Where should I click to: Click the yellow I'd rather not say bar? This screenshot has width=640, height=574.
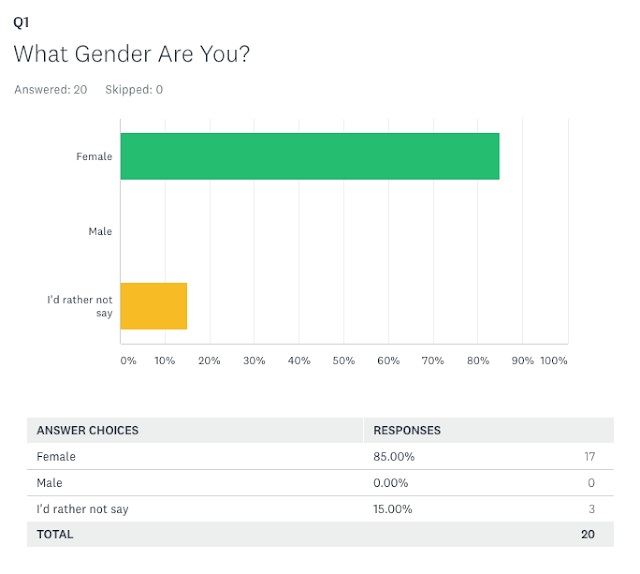(154, 306)
